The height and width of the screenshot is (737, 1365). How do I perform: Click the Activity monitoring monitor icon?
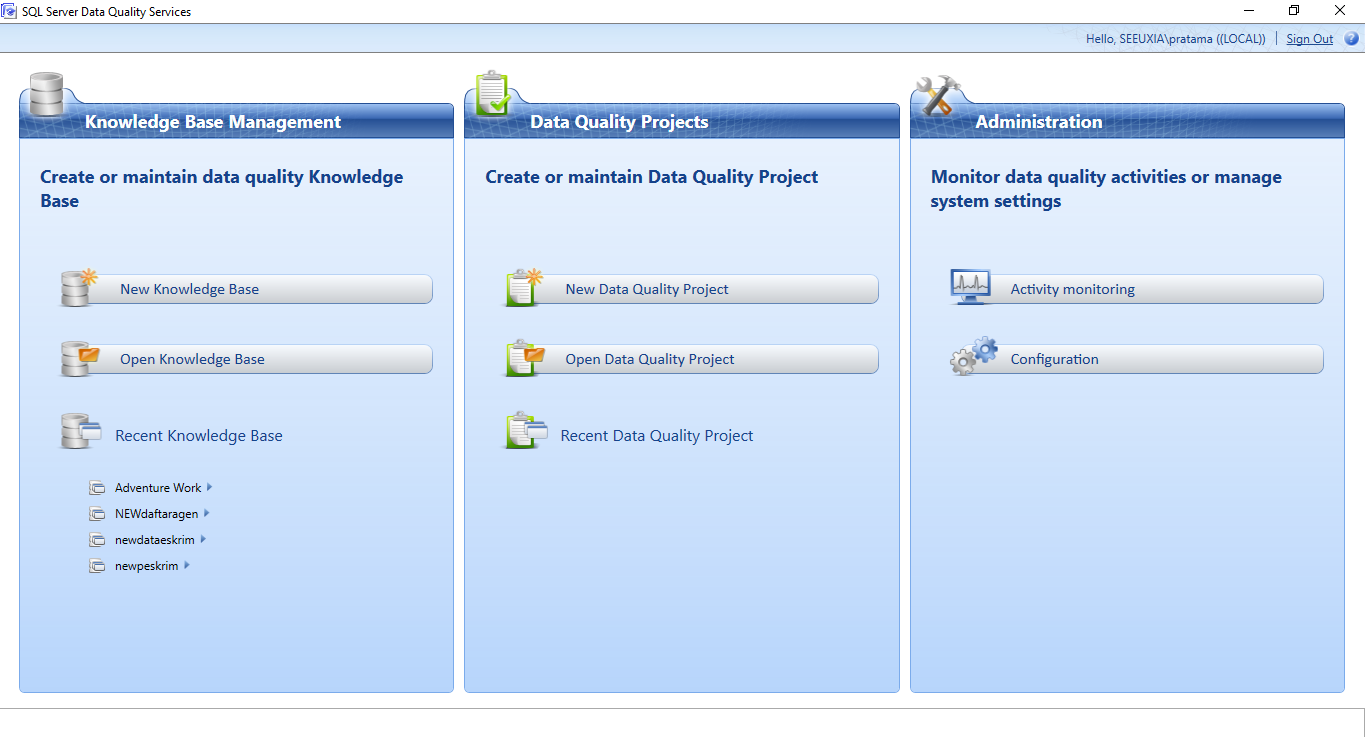[x=970, y=287]
